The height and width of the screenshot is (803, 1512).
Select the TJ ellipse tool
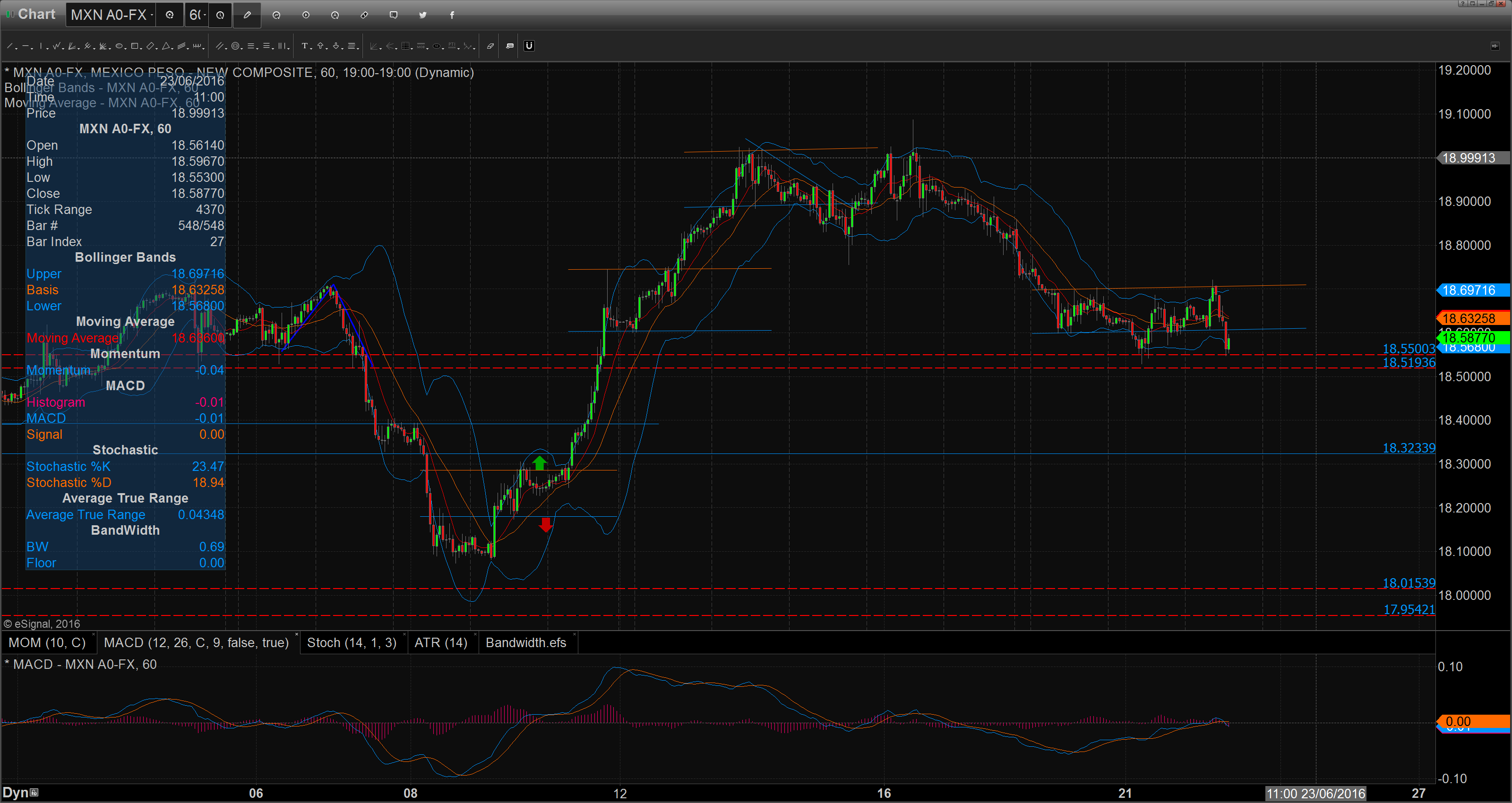(437, 46)
